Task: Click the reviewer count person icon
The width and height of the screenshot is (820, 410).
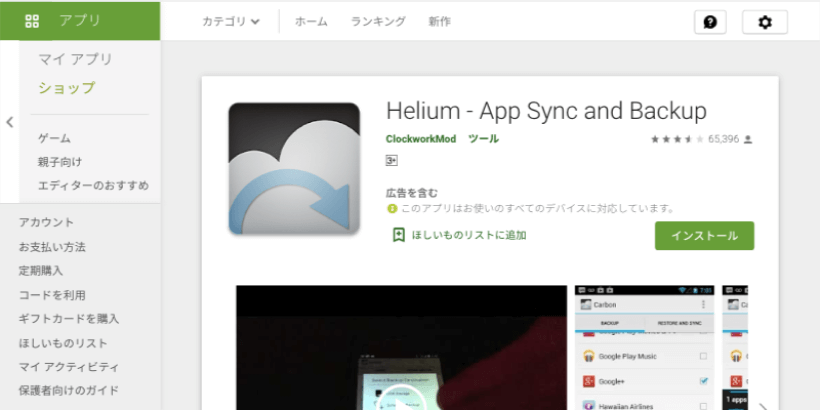Action: (748, 139)
